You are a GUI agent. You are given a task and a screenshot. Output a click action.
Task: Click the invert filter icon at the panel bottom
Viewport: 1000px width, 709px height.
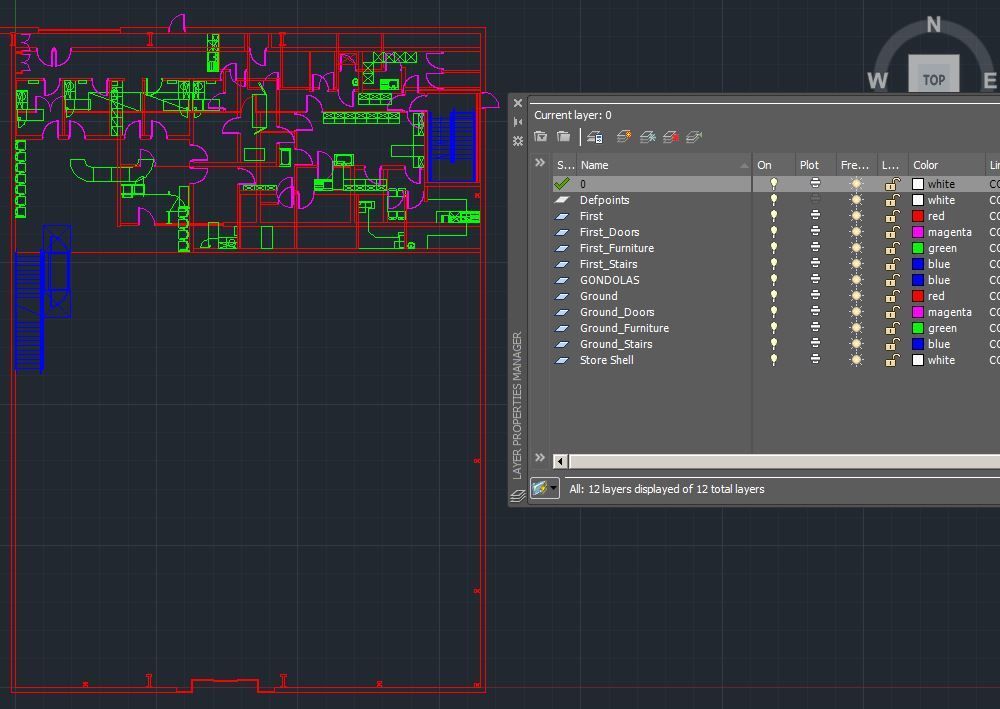[540, 488]
